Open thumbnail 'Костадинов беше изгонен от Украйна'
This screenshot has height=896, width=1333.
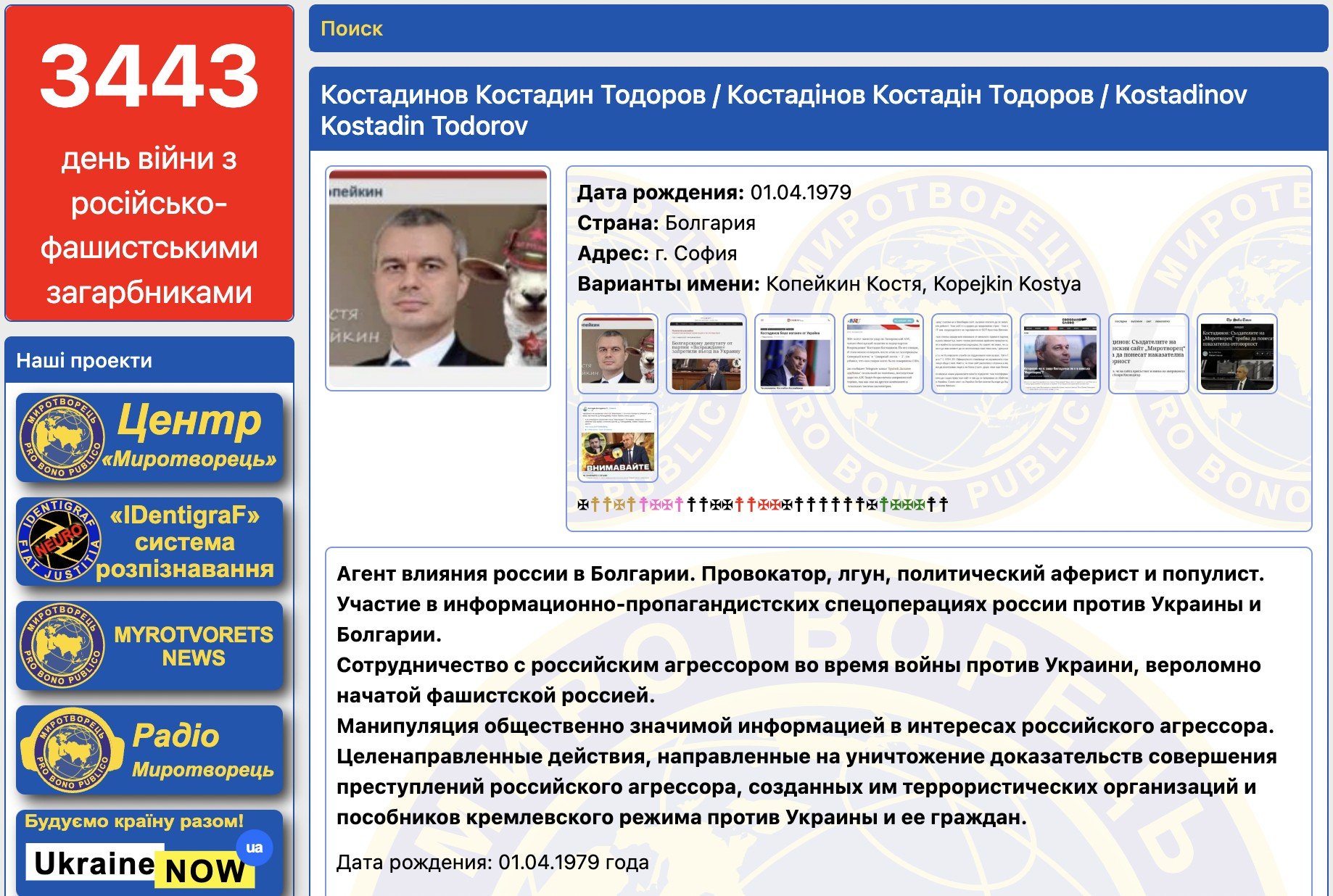pos(795,354)
